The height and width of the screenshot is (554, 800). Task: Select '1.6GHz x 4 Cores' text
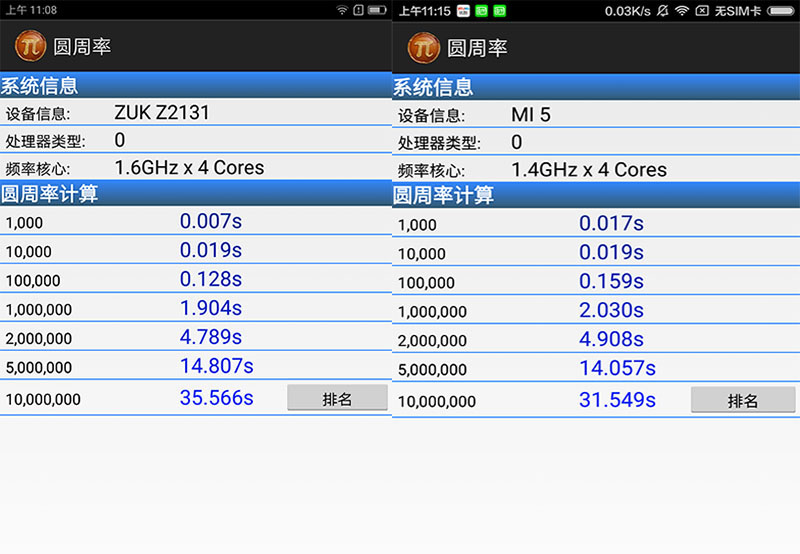click(189, 167)
